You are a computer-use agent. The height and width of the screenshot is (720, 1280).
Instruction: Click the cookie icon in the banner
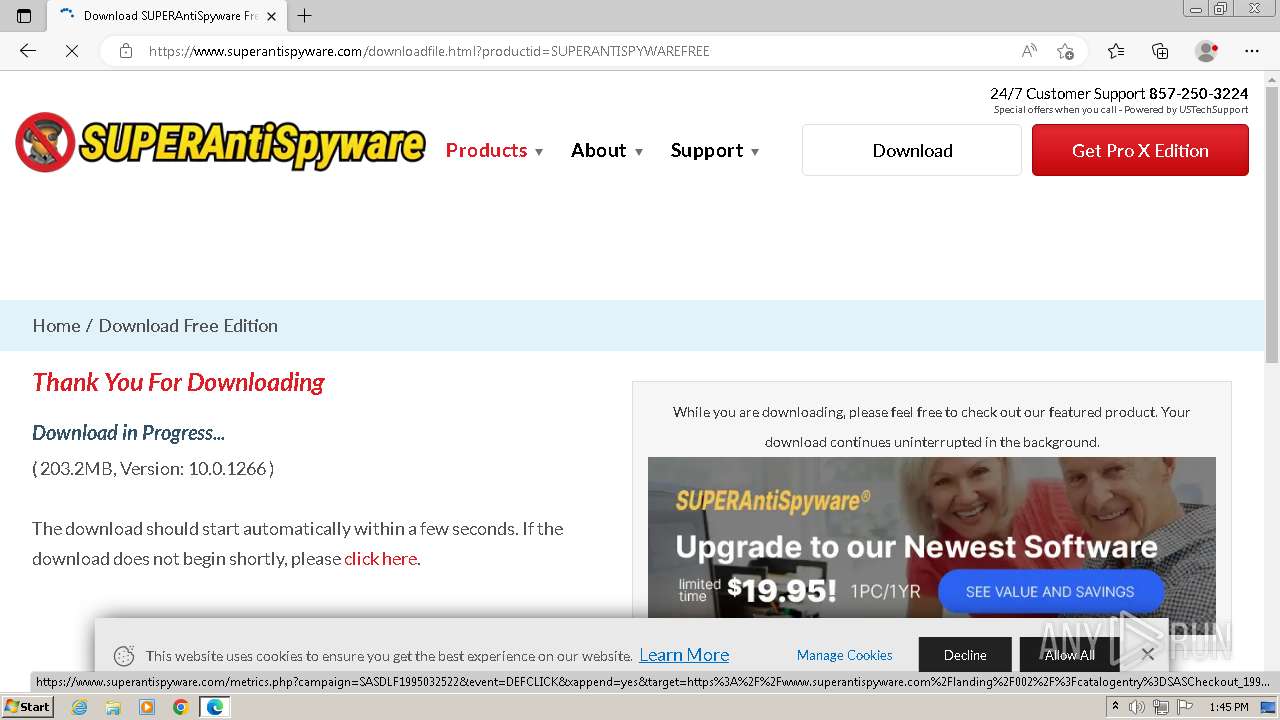point(124,656)
